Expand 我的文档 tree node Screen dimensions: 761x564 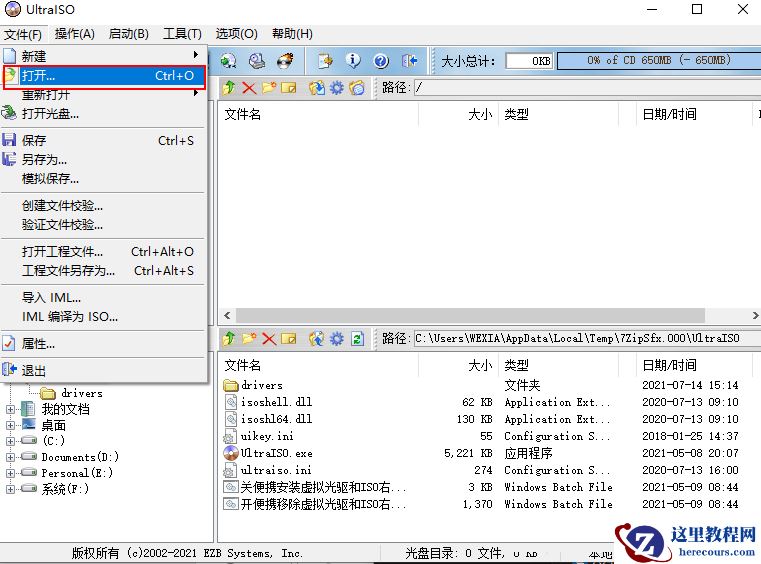click(10, 409)
